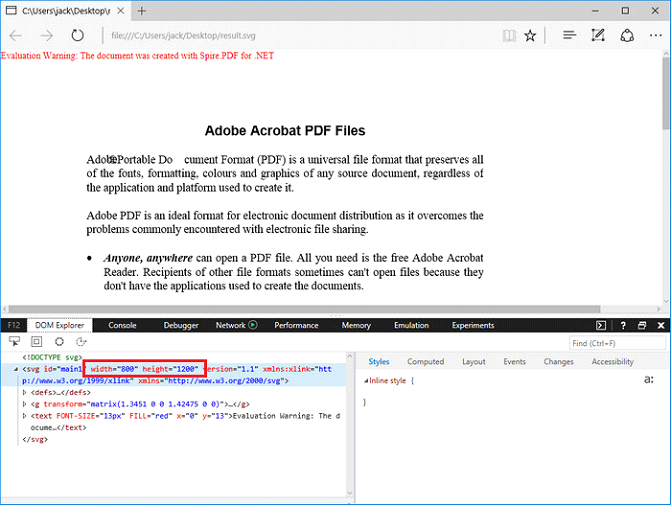The width and height of the screenshot is (671, 505).
Task: Click the Find (Ctrl+F) search box
Action: 617,343
